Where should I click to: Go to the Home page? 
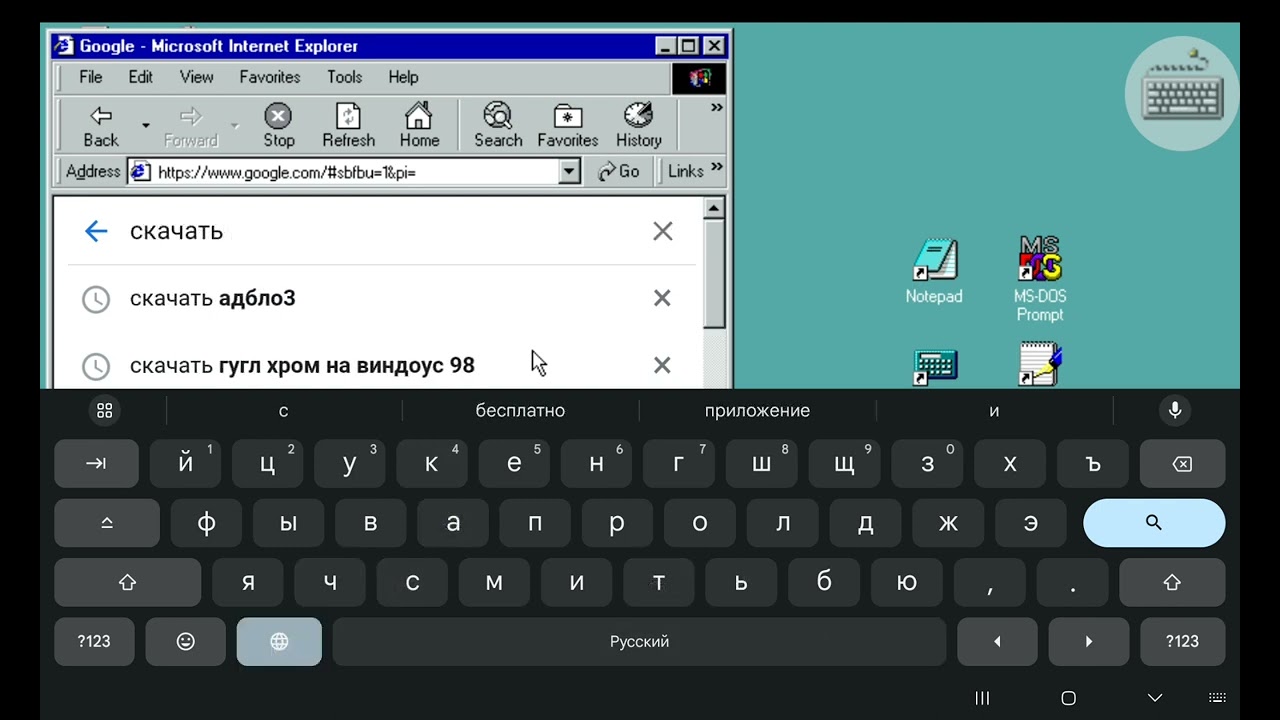pos(419,126)
